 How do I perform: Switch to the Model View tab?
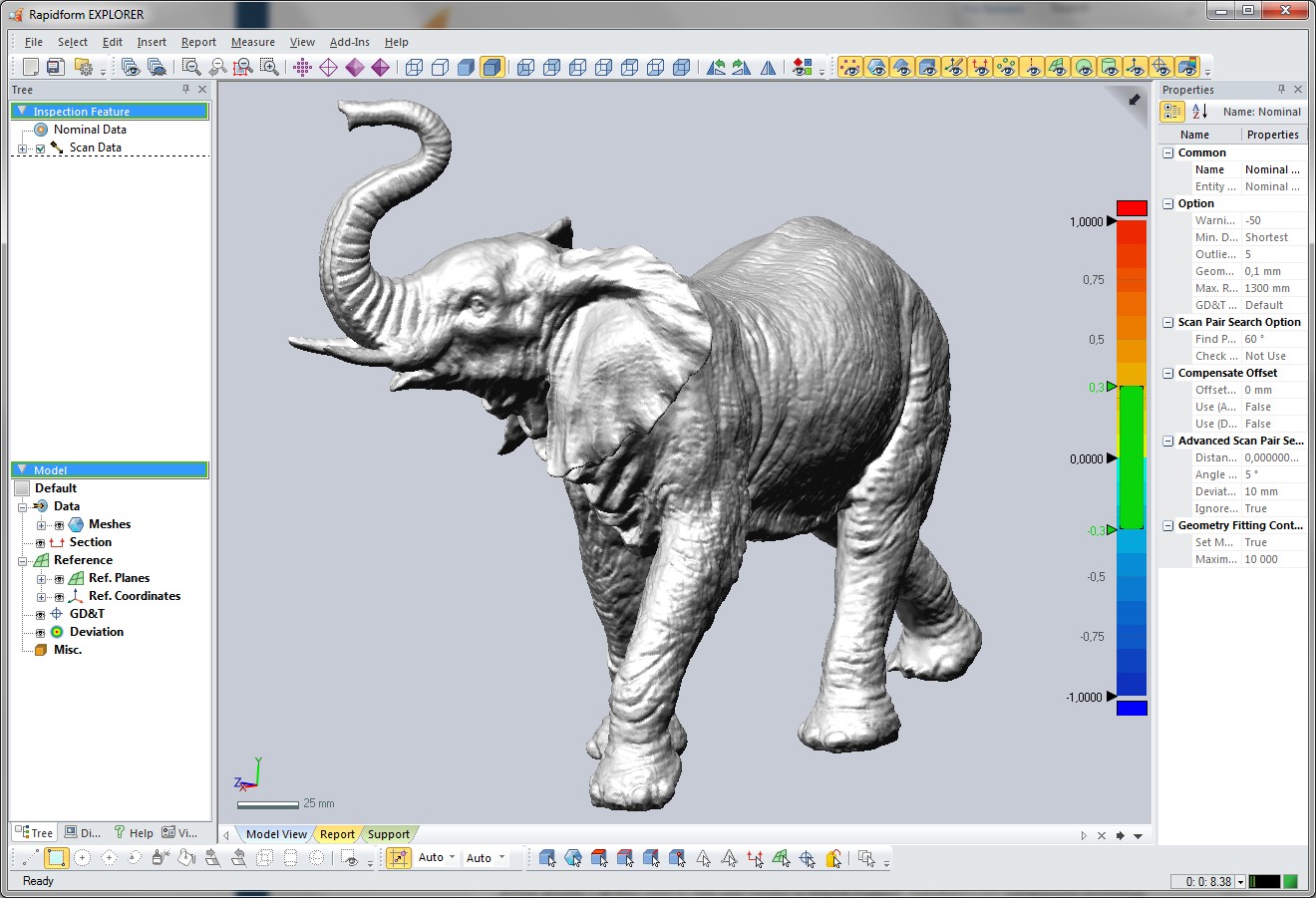pos(276,834)
